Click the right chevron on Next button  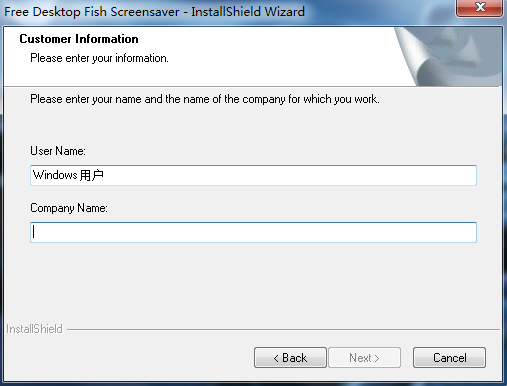(377, 358)
